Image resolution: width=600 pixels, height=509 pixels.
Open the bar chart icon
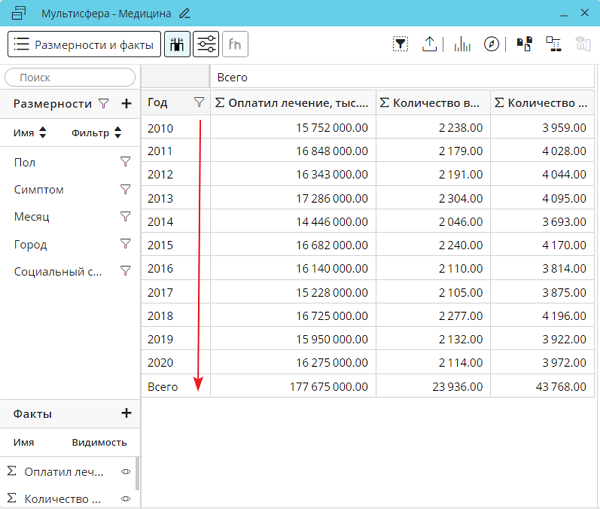[462, 44]
